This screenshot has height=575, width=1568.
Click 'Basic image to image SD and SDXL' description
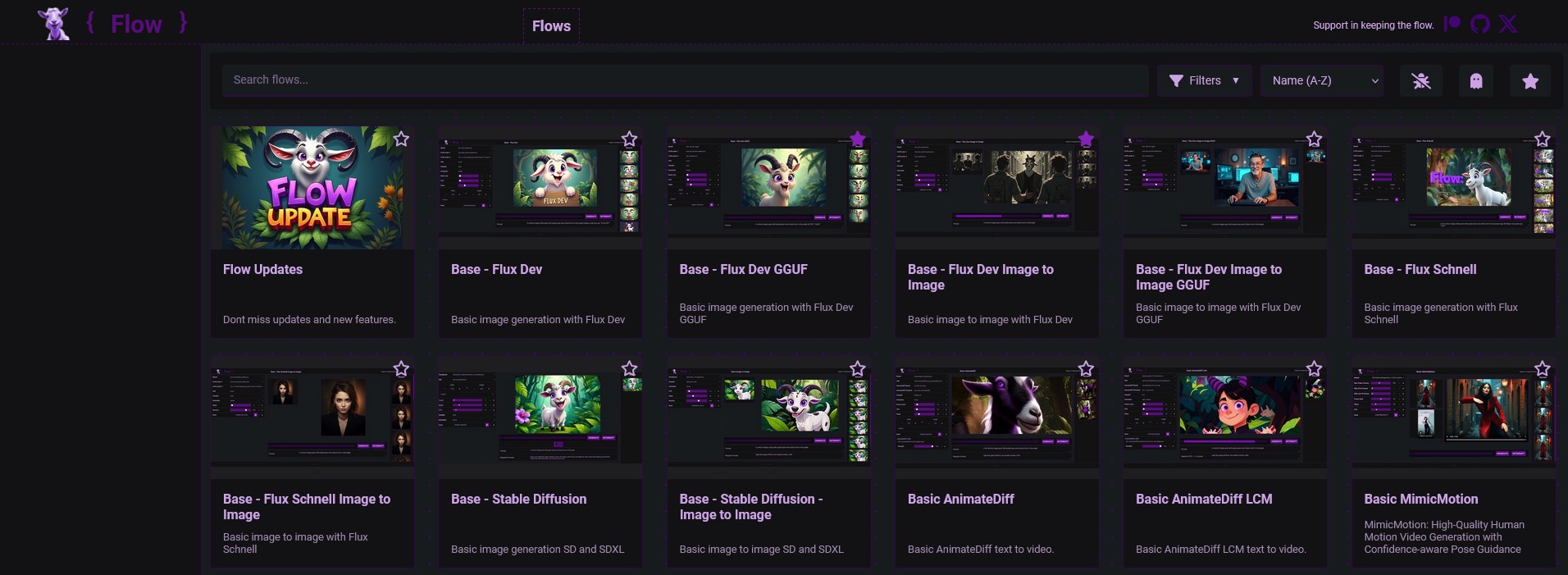pyautogui.click(x=761, y=550)
